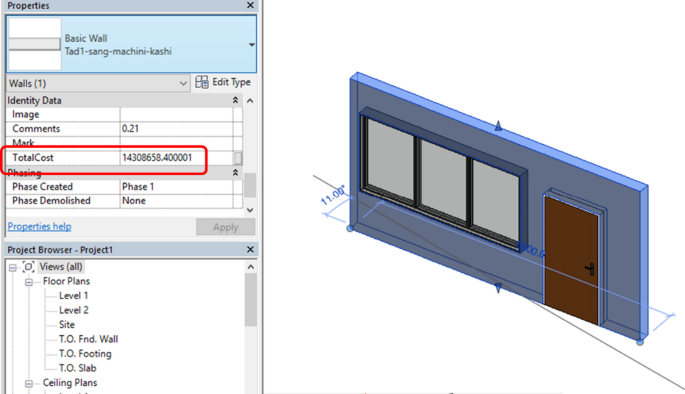The width and height of the screenshot is (685, 394).
Task: Click the Views (all) icon
Action: 28,267
